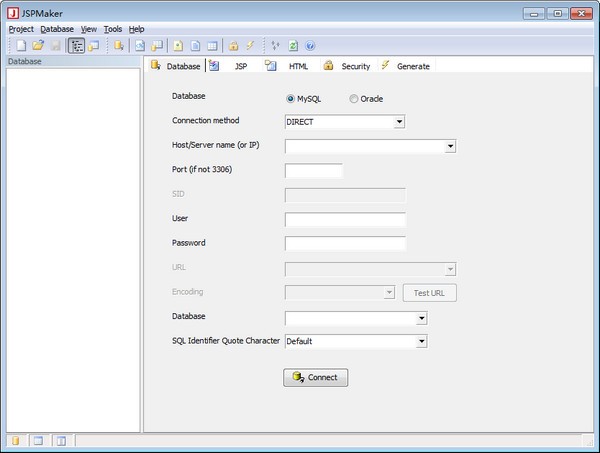Click the green refresh toolbar icon

coord(293,46)
